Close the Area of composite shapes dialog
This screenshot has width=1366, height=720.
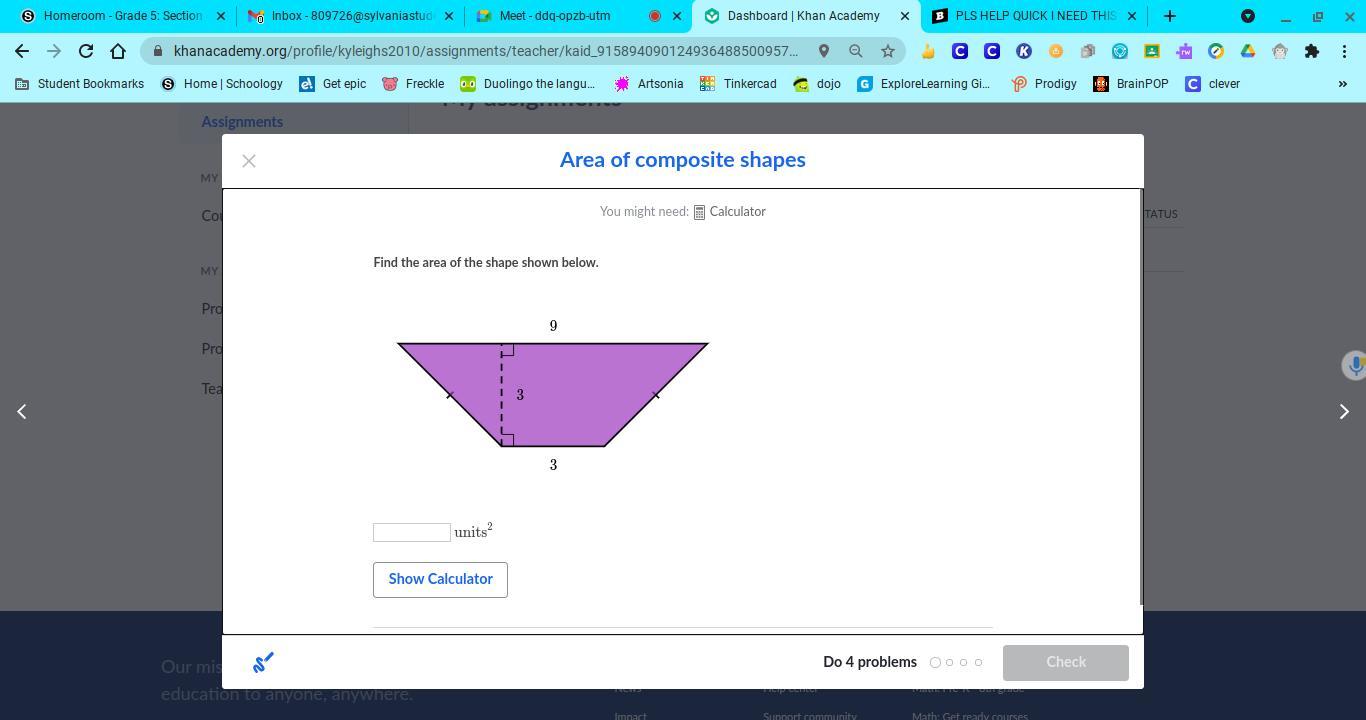coord(249,161)
